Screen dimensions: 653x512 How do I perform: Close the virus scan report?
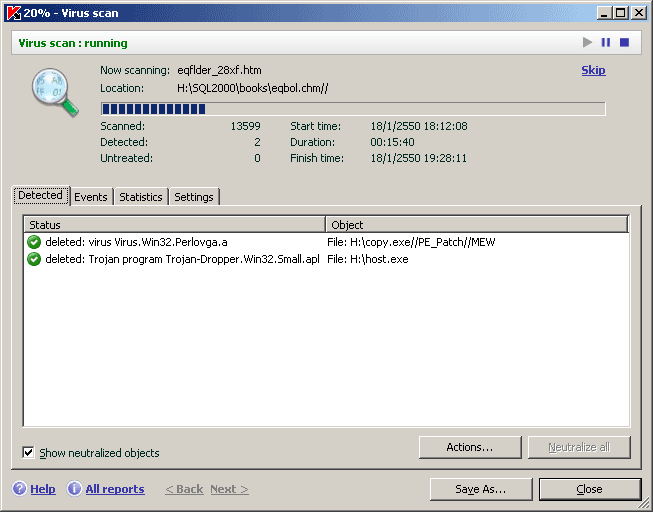(590, 489)
